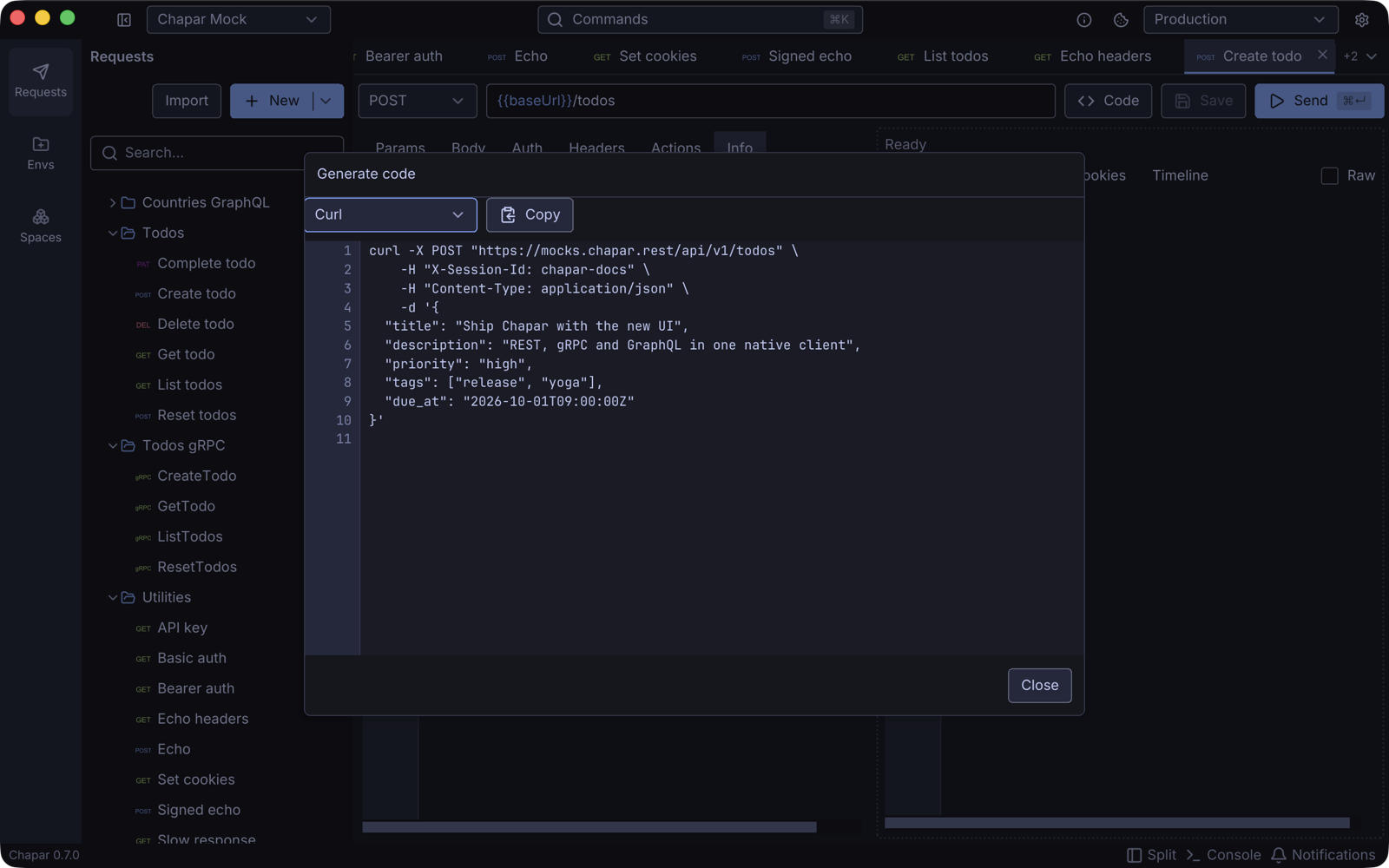The width and height of the screenshot is (1389, 868).
Task: Click the request pane horizontal scrollbar
Action: click(589, 827)
